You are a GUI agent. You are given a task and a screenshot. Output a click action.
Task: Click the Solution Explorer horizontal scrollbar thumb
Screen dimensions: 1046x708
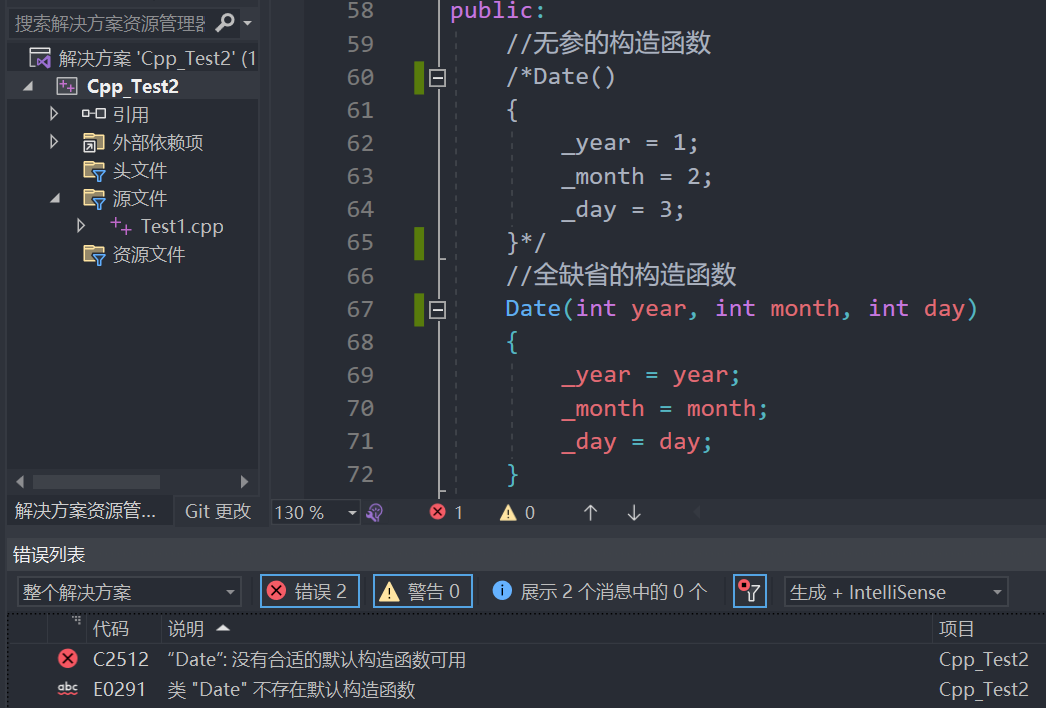(96, 481)
